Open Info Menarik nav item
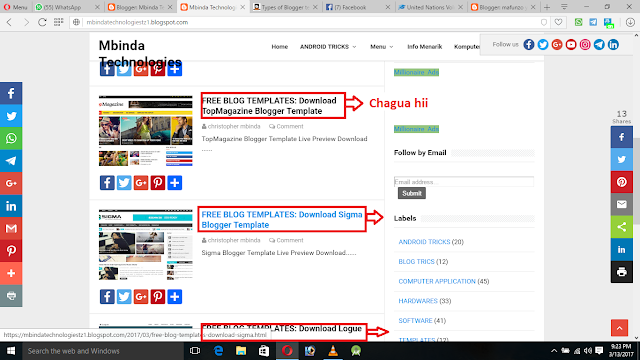 coord(424,47)
